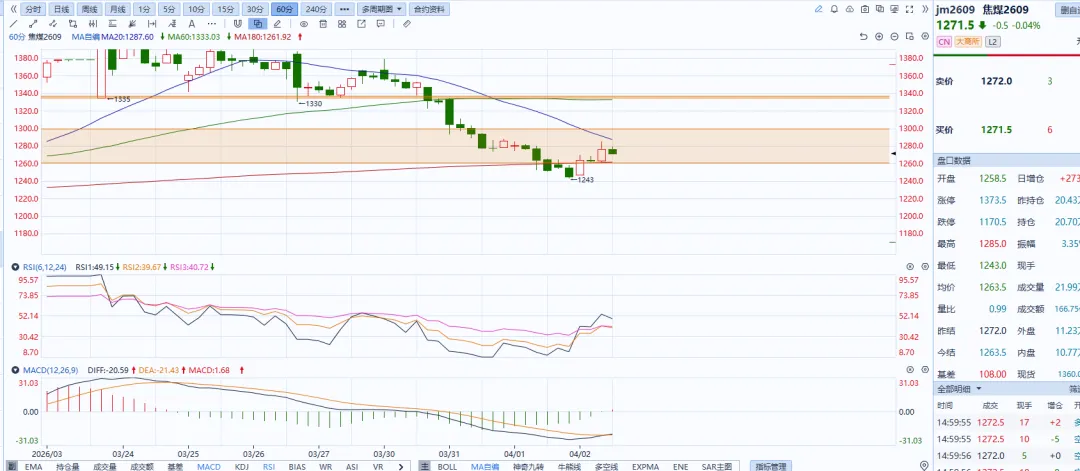Select the 5分 period
The height and width of the screenshot is (471, 1080).
(168, 10)
